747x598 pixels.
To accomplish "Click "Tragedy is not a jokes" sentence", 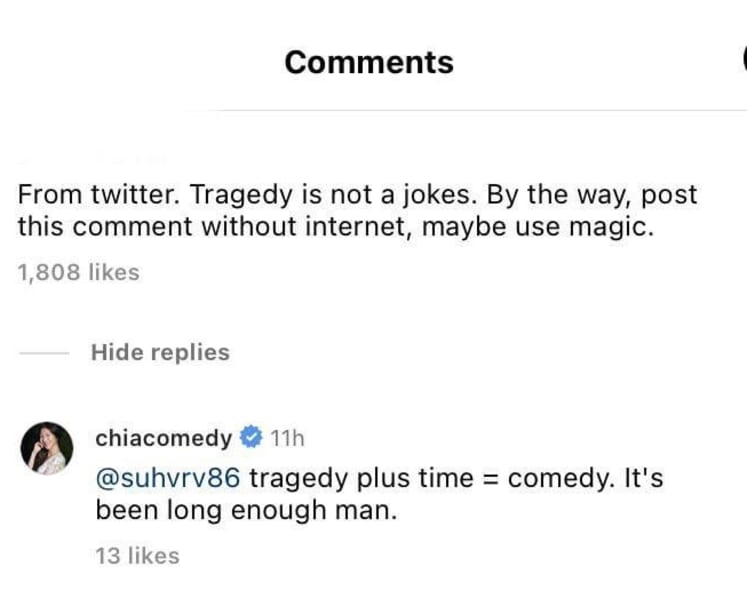I will point(333,195).
